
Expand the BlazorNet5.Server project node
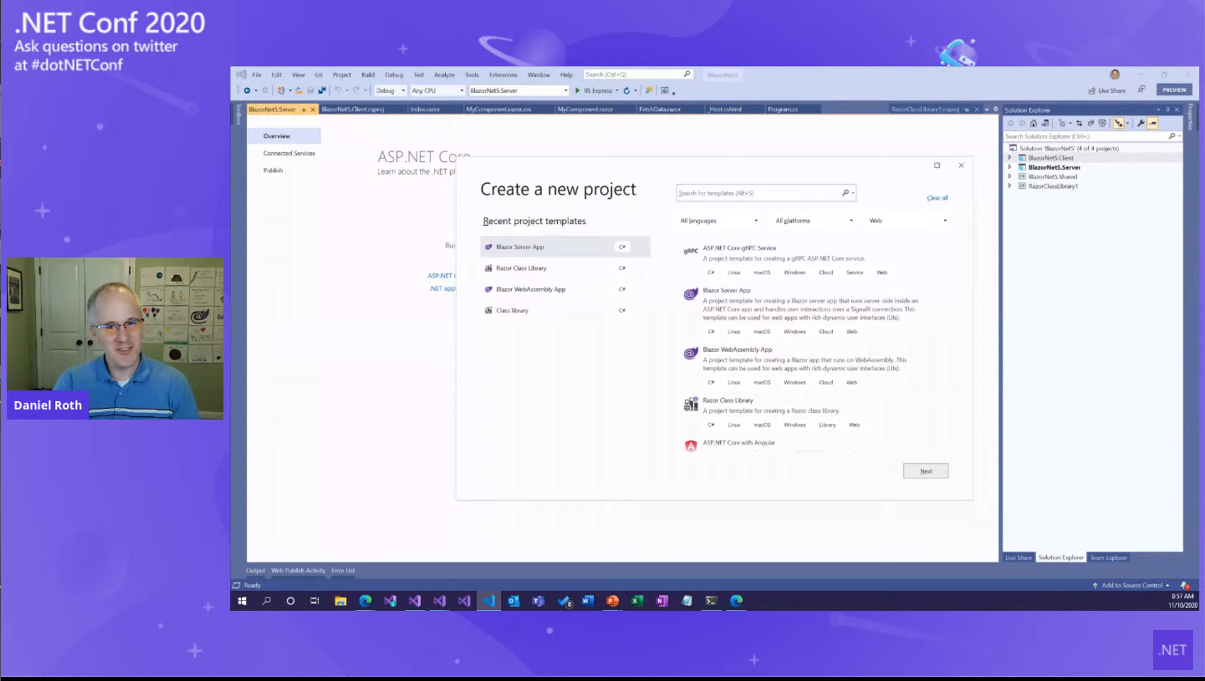(1010, 167)
